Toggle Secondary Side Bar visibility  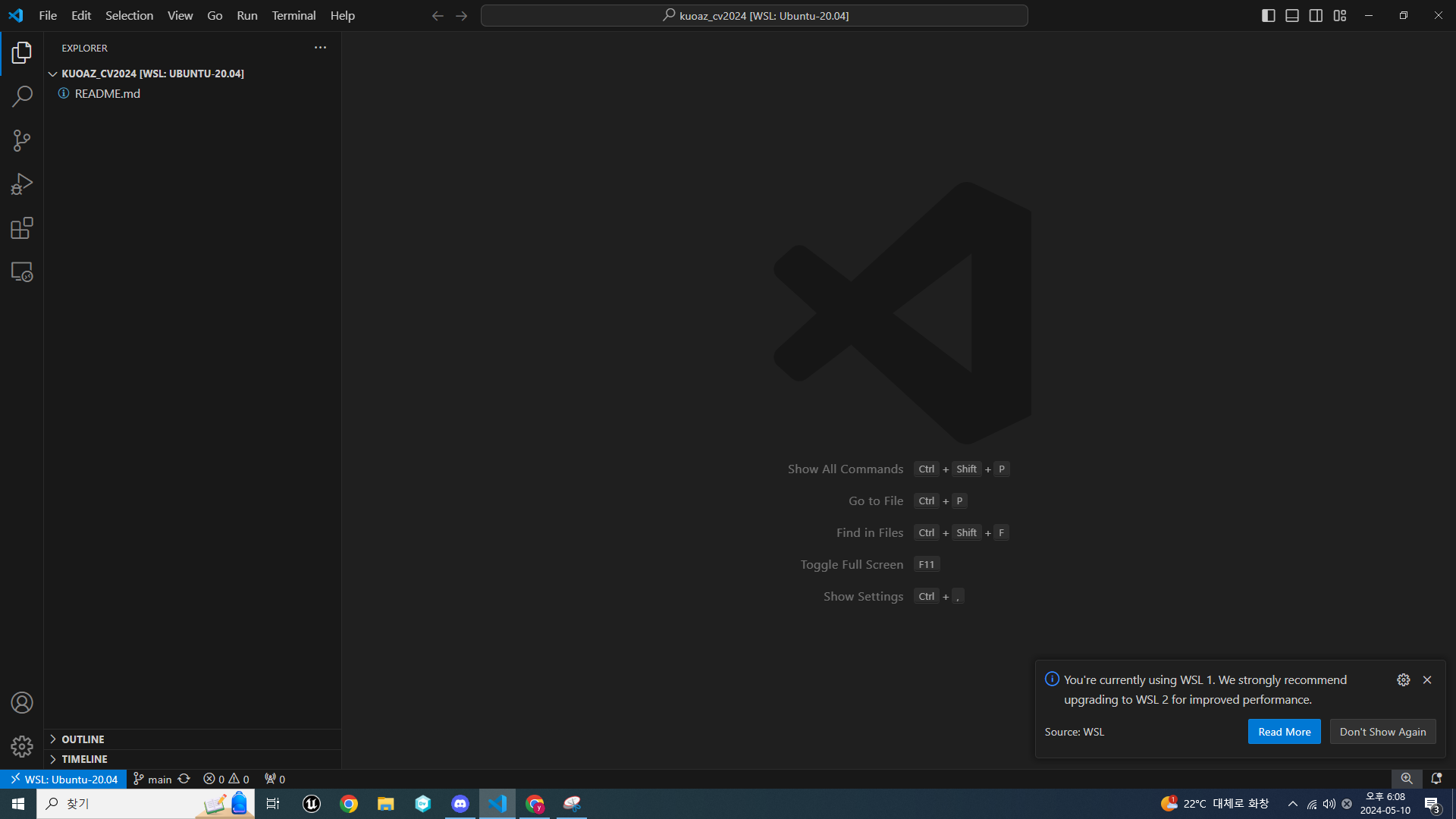point(1316,16)
